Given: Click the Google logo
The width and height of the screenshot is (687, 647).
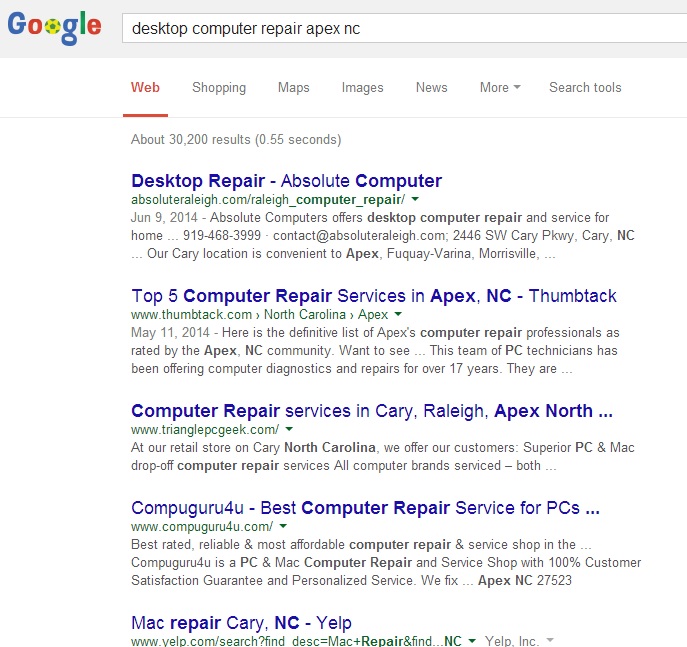Looking at the screenshot, I should [54, 28].
